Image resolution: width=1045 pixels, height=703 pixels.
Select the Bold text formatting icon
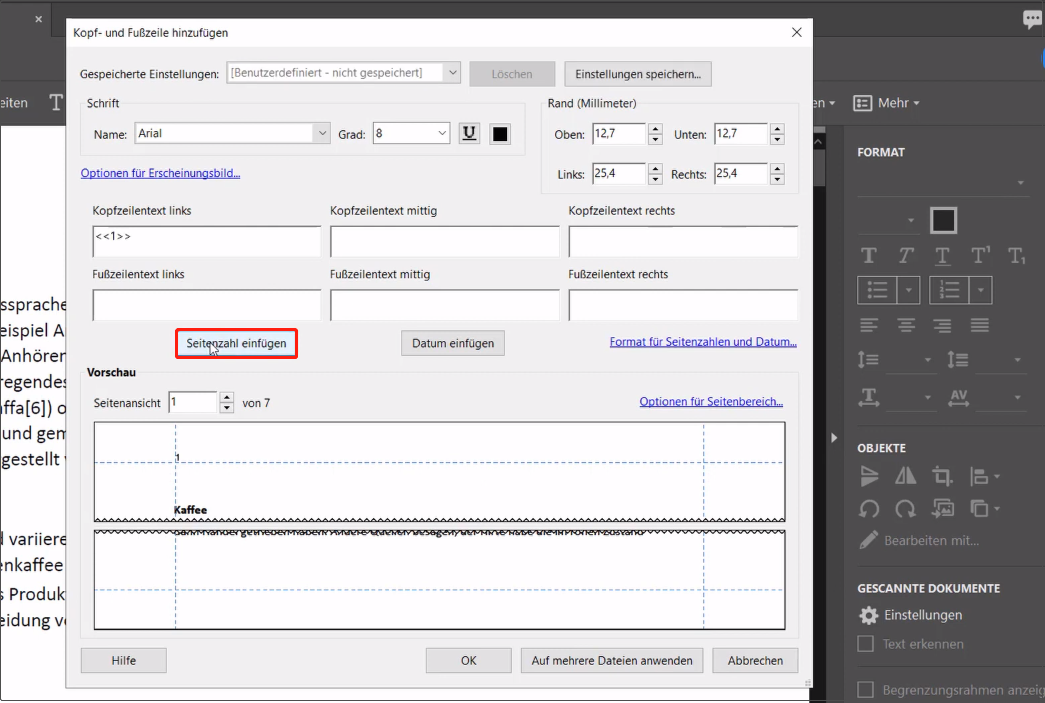click(x=868, y=255)
